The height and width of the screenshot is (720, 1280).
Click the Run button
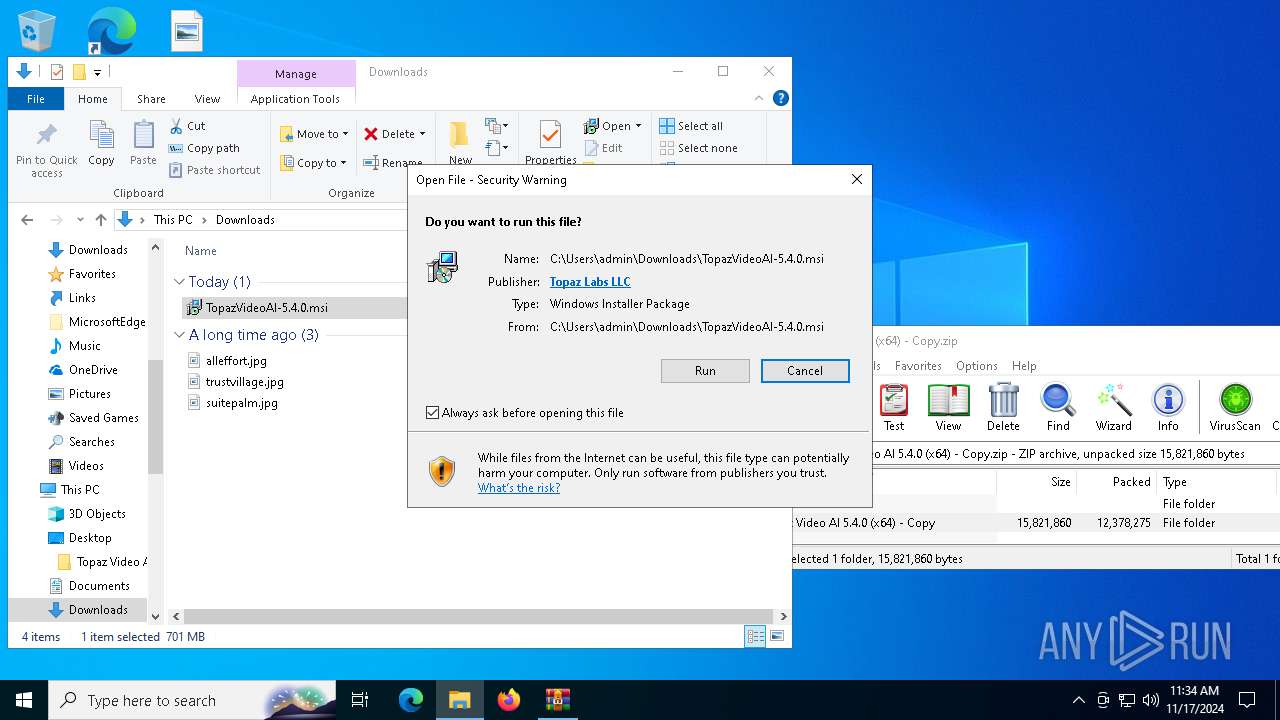coord(705,371)
